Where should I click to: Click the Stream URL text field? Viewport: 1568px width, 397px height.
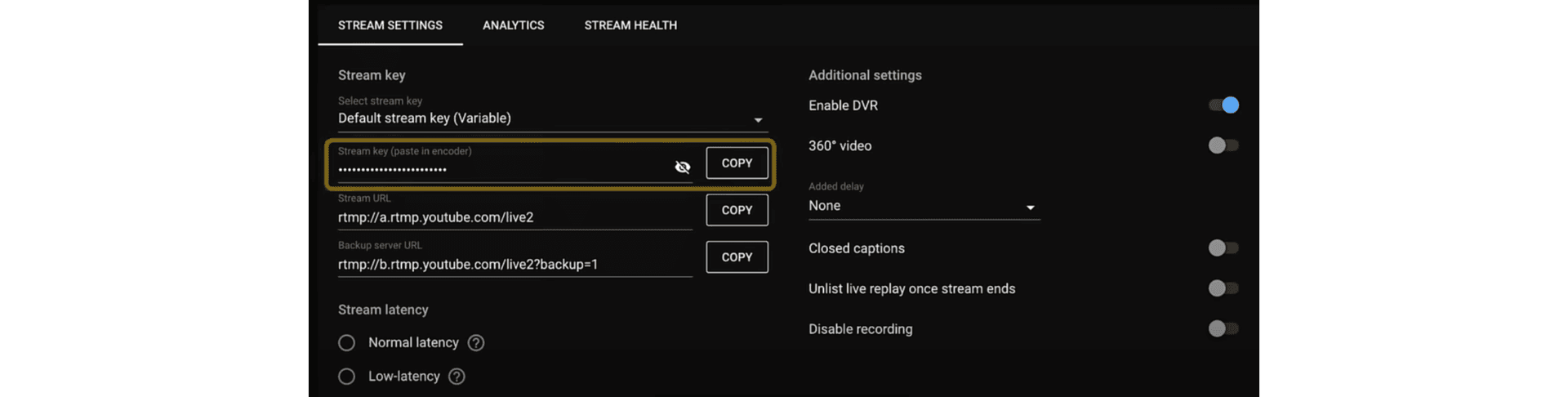pos(514,217)
